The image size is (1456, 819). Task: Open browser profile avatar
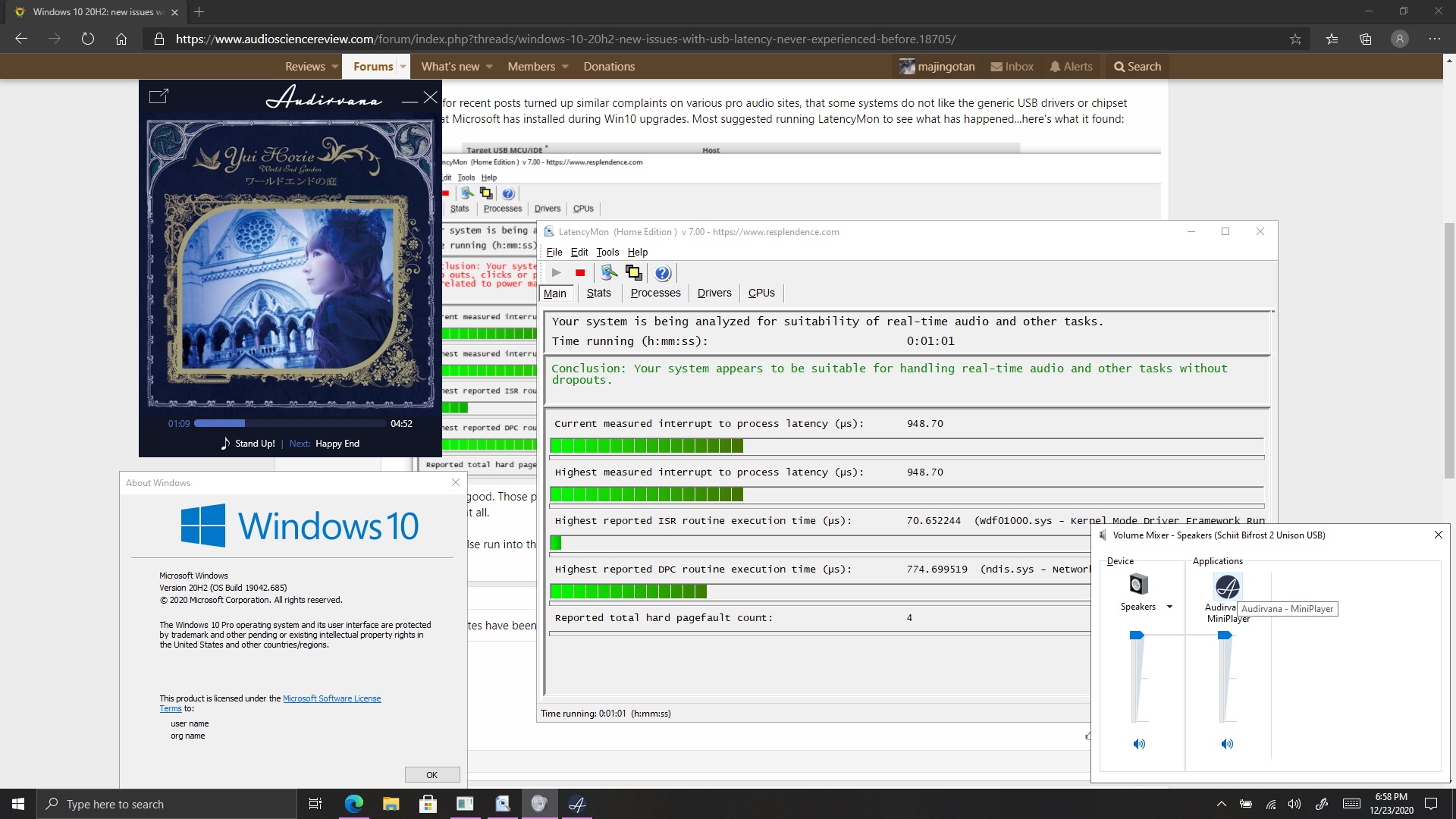coord(1400,39)
